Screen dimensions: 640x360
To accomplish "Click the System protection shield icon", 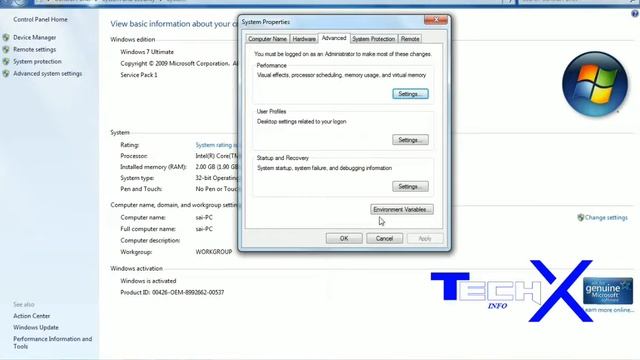I will coord(6,62).
